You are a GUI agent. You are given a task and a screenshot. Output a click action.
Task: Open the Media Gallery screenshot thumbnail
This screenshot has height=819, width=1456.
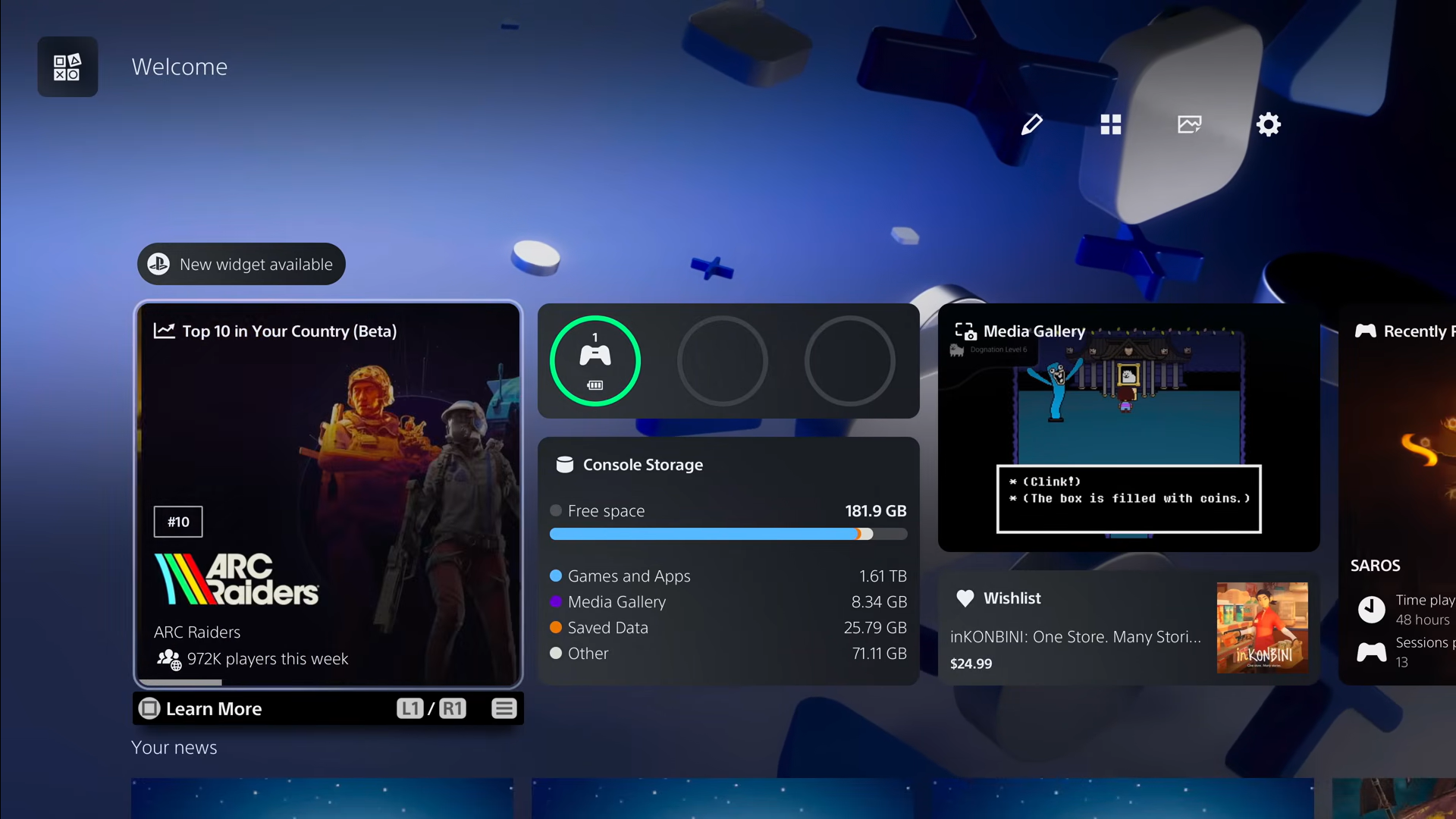(x=1129, y=428)
